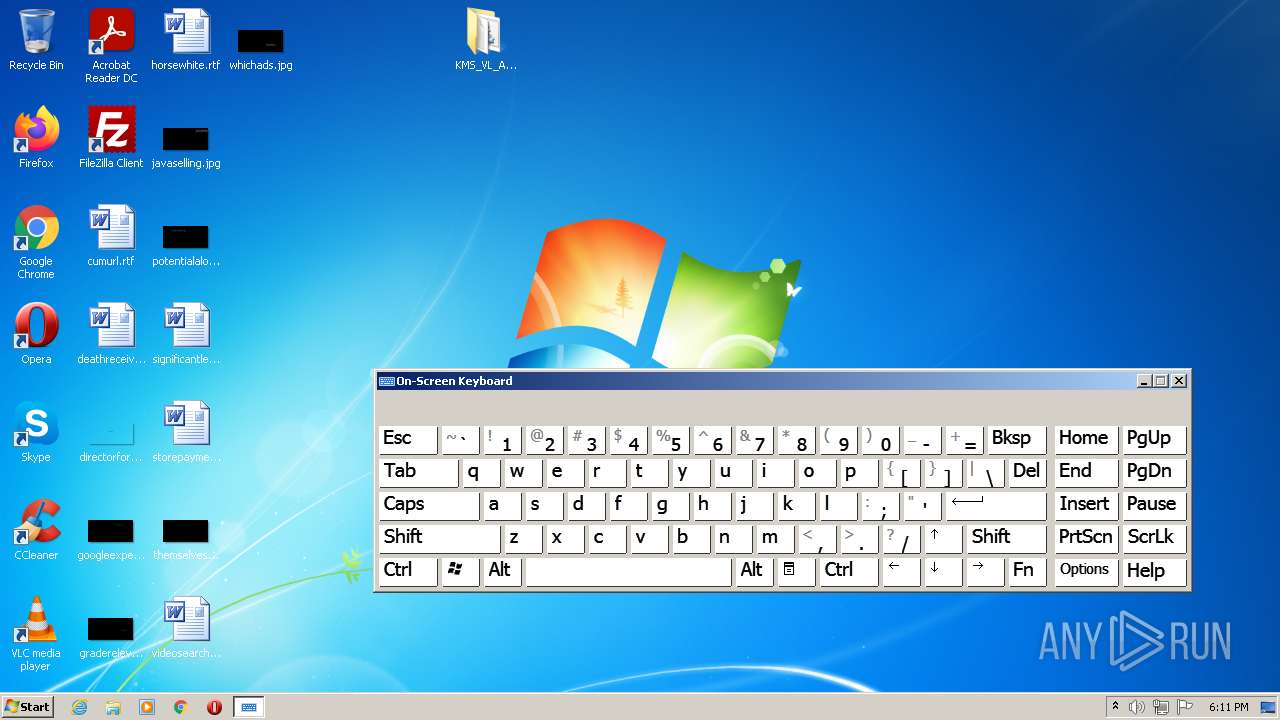The height and width of the screenshot is (720, 1280).
Task: Select the Firefox desktop shortcut
Action: coord(36,138)
